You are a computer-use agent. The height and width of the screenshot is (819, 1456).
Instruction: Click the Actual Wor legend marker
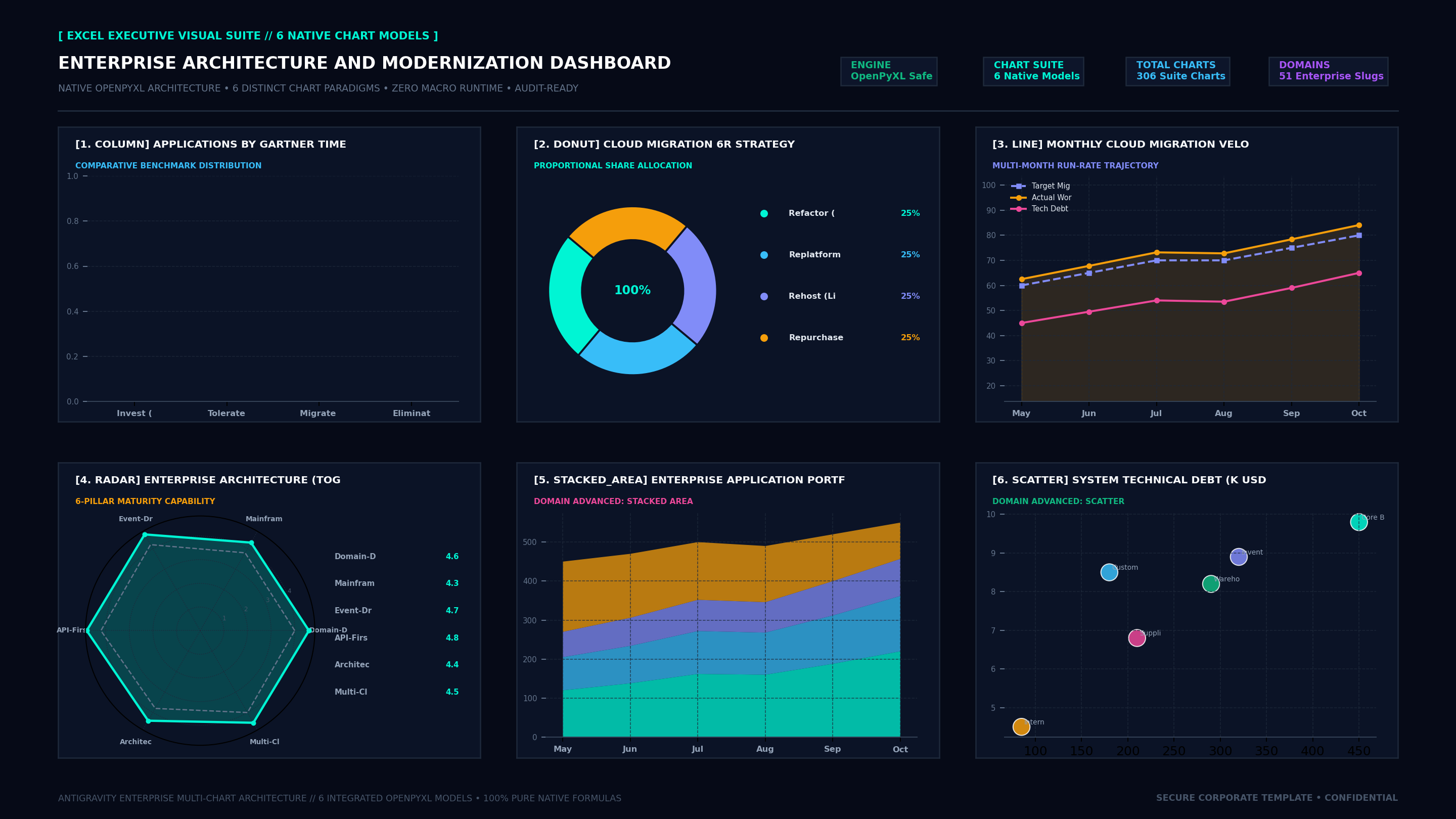click(1019, 198)
